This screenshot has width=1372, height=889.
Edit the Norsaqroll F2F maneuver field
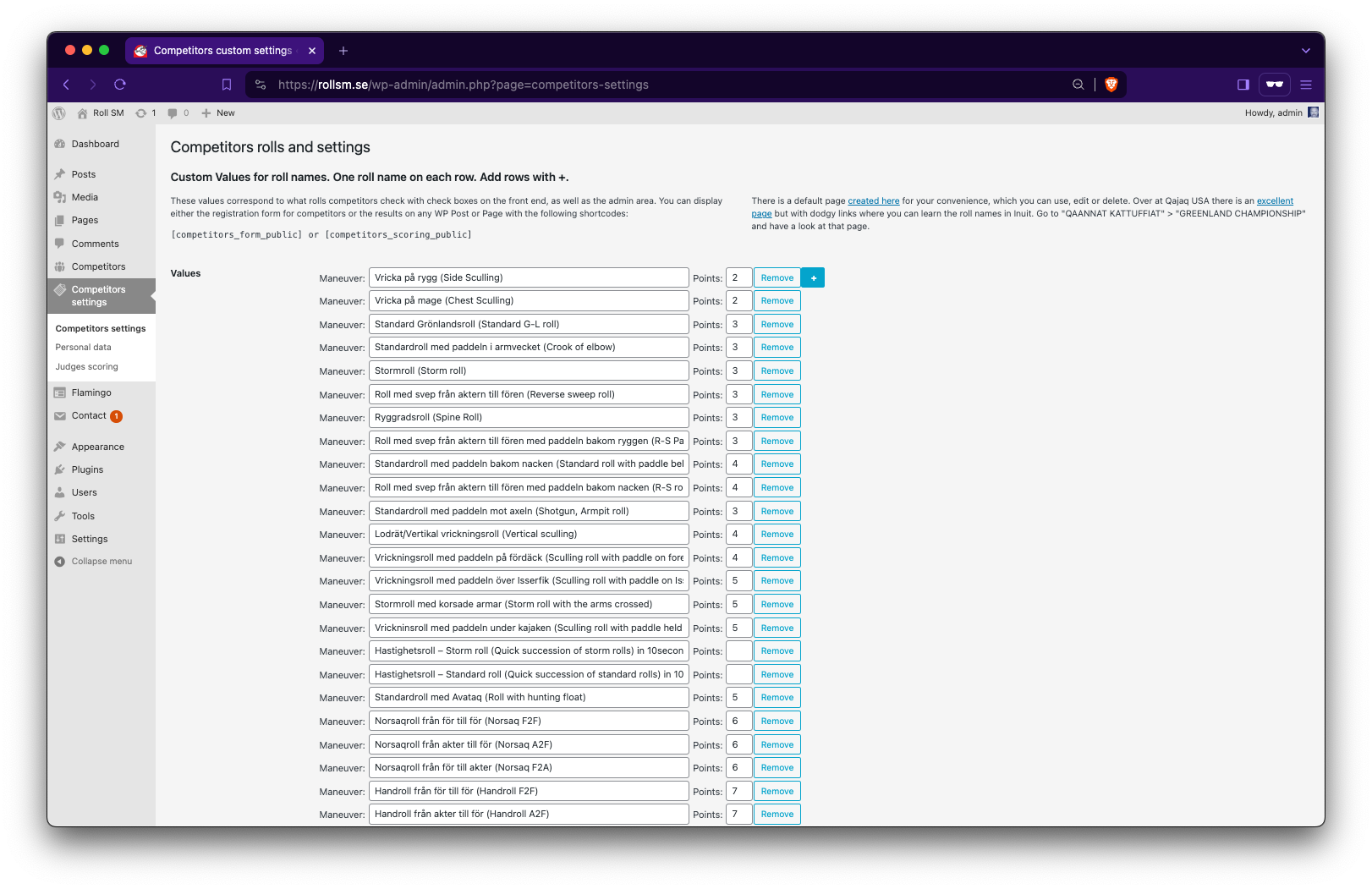click(529, 722)
